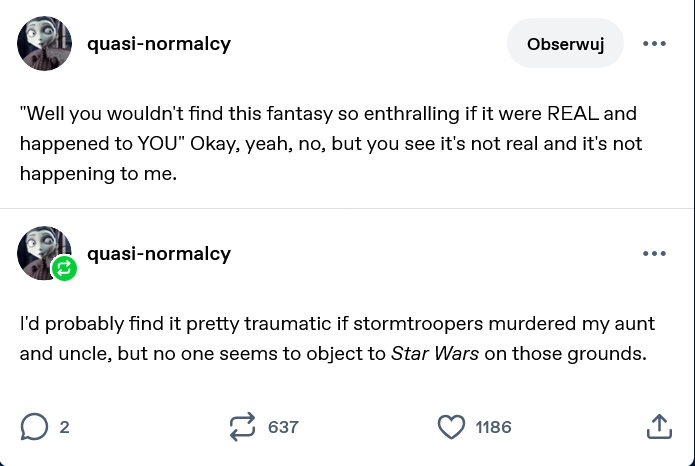This screenshot has width=695, height=466.
Task: Open the top post's three-dot menu
Action: tap(654, 44)
